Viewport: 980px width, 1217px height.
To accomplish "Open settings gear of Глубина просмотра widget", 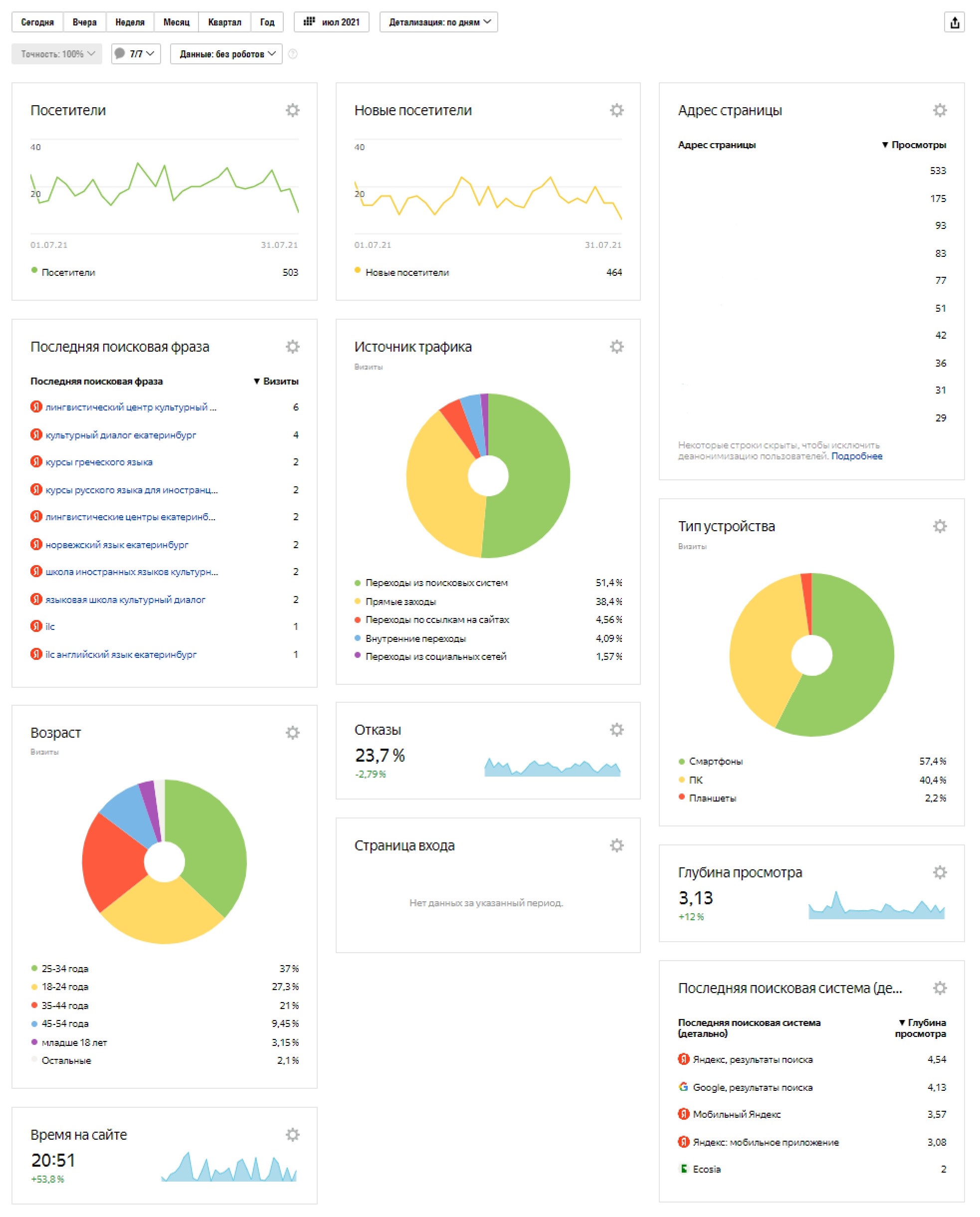I will point(940,873).
